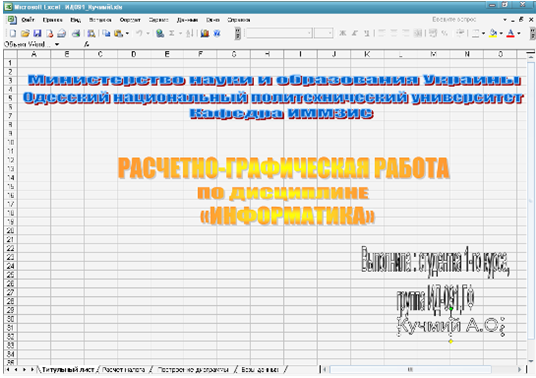
Task: Toggle bold formatting (Ж)
Action: tap(342, 33)
